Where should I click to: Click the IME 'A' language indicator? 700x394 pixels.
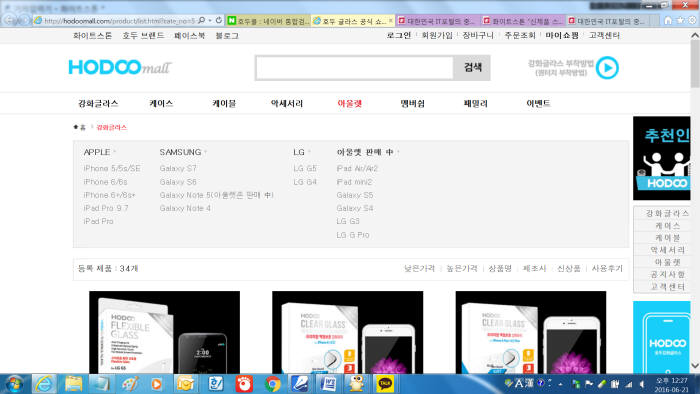click(x=518, y=383)
